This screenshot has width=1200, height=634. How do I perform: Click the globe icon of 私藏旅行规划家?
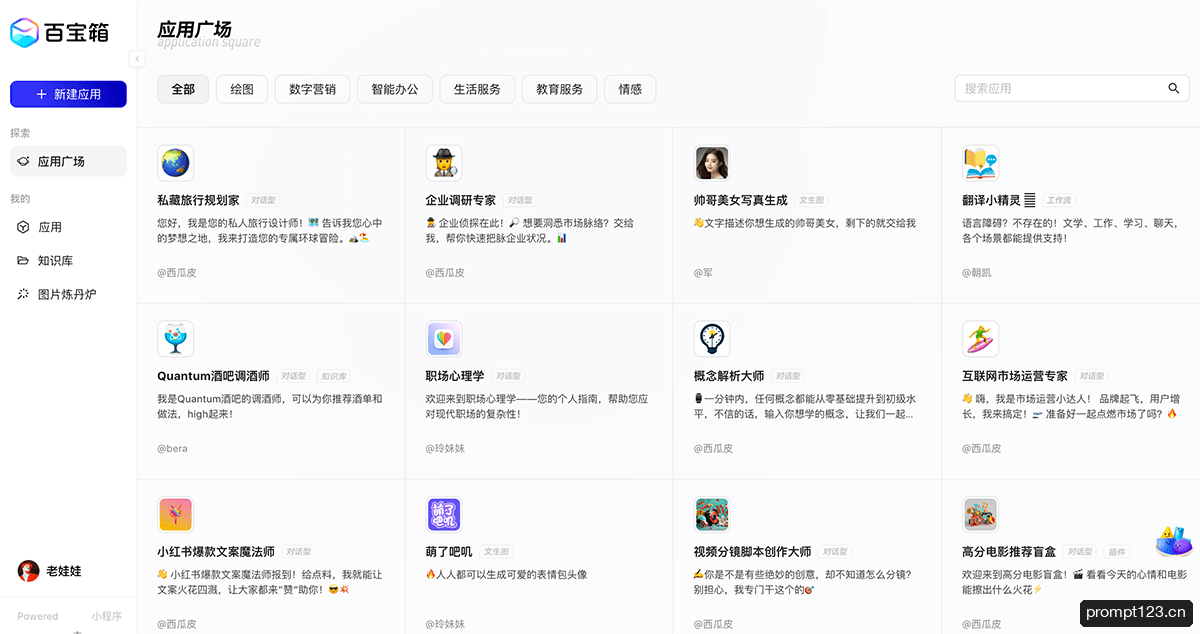tap(175, 163)
